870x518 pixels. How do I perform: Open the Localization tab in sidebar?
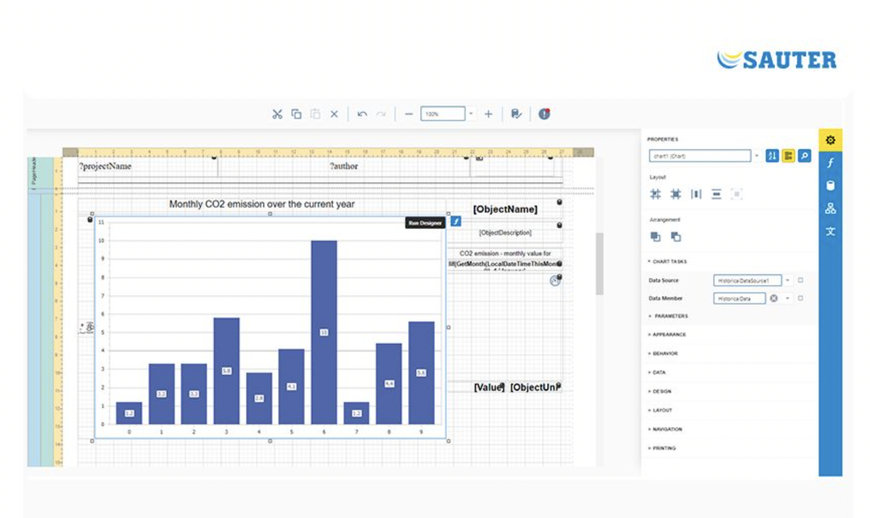coord(830,231)
